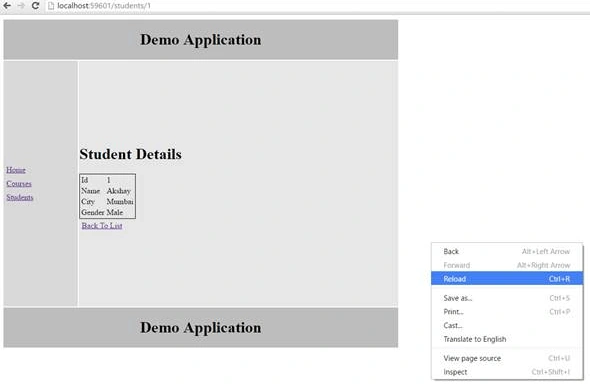The width and height of the screenshot is (590, 384).
Task: Open the Students link in sidebar
Action: (x=20, y=197)
